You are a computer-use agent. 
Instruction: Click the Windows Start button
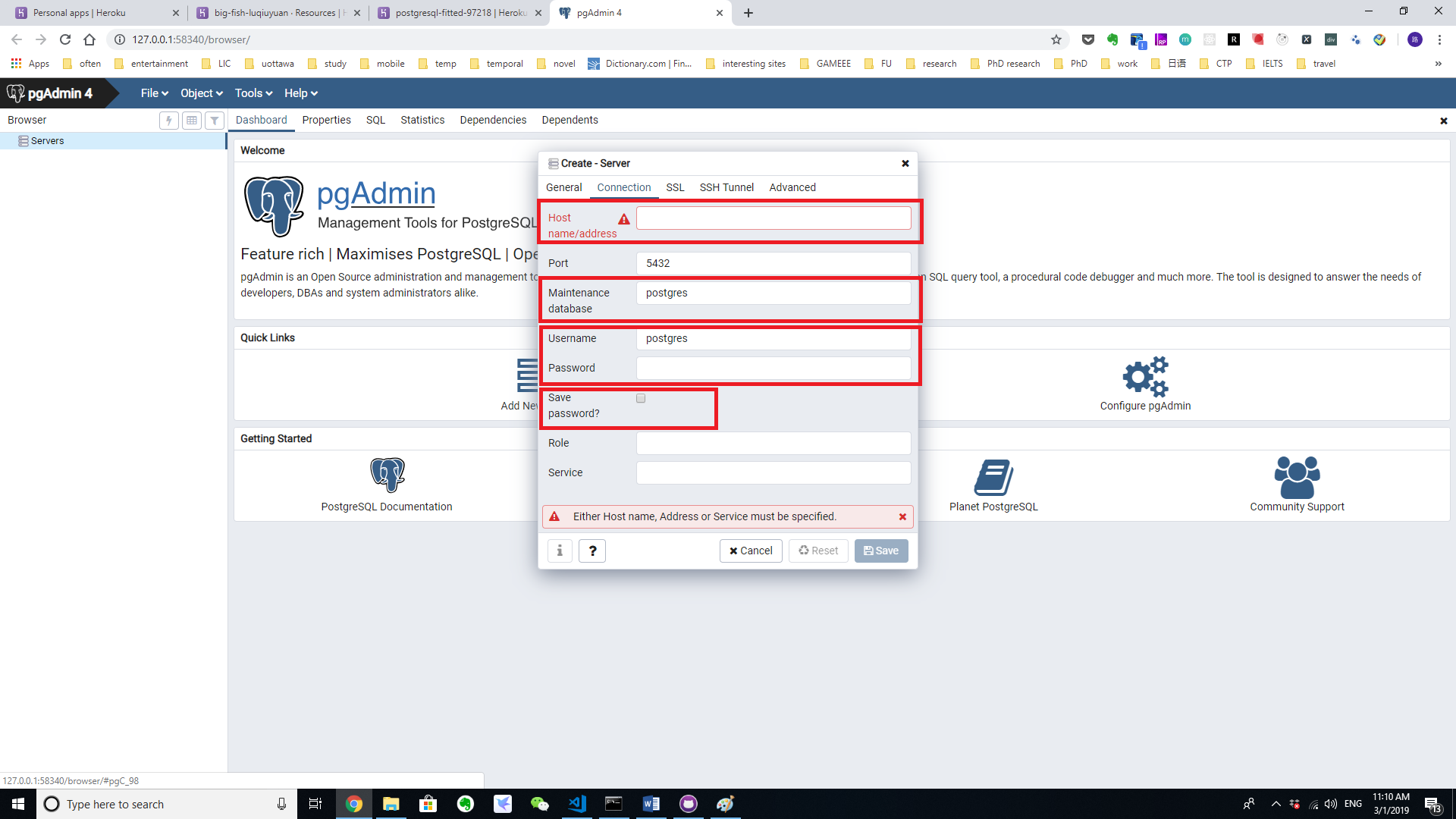pos(18,804)
